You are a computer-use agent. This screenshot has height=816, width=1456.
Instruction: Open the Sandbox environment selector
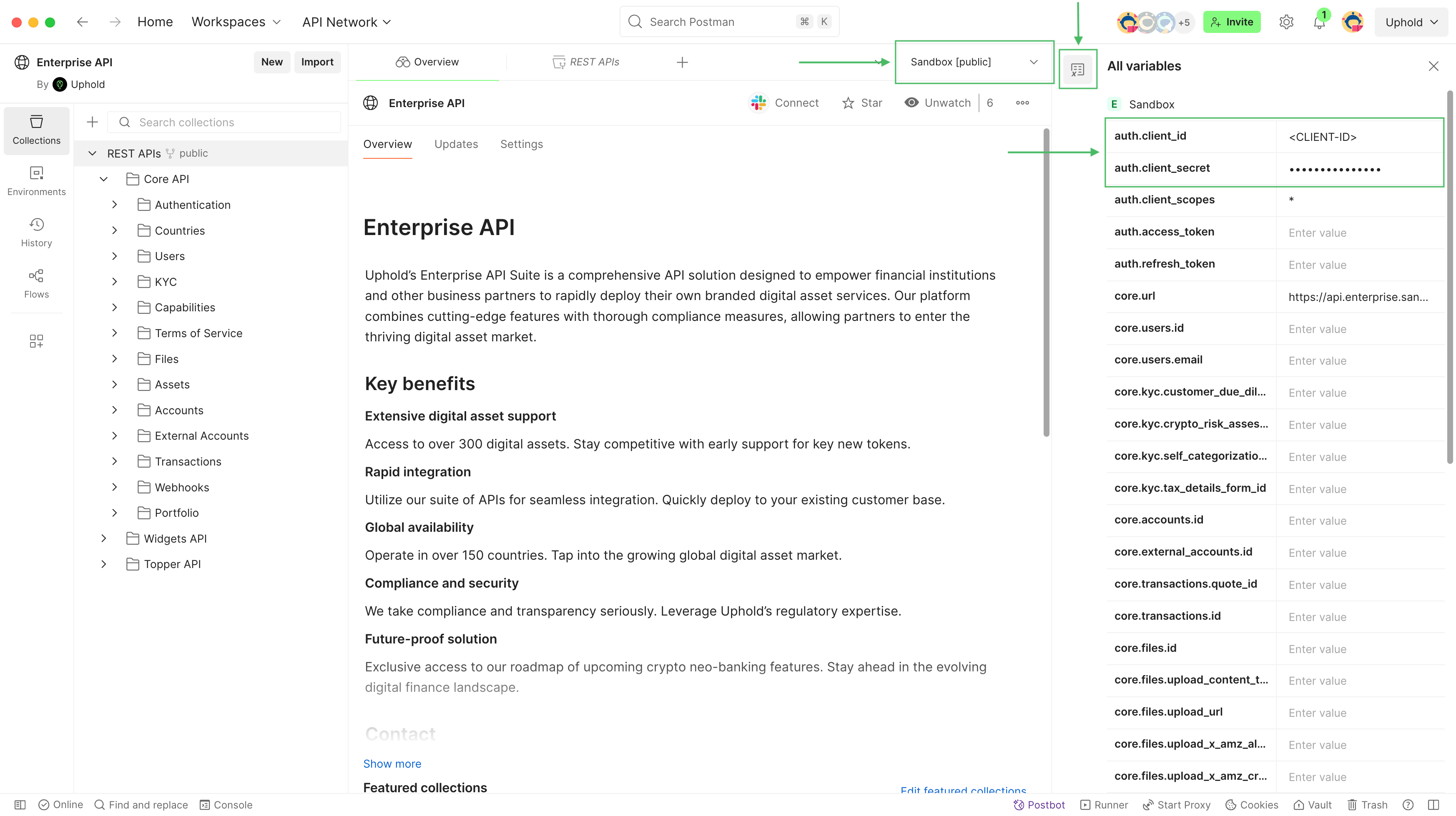(973, 62)
